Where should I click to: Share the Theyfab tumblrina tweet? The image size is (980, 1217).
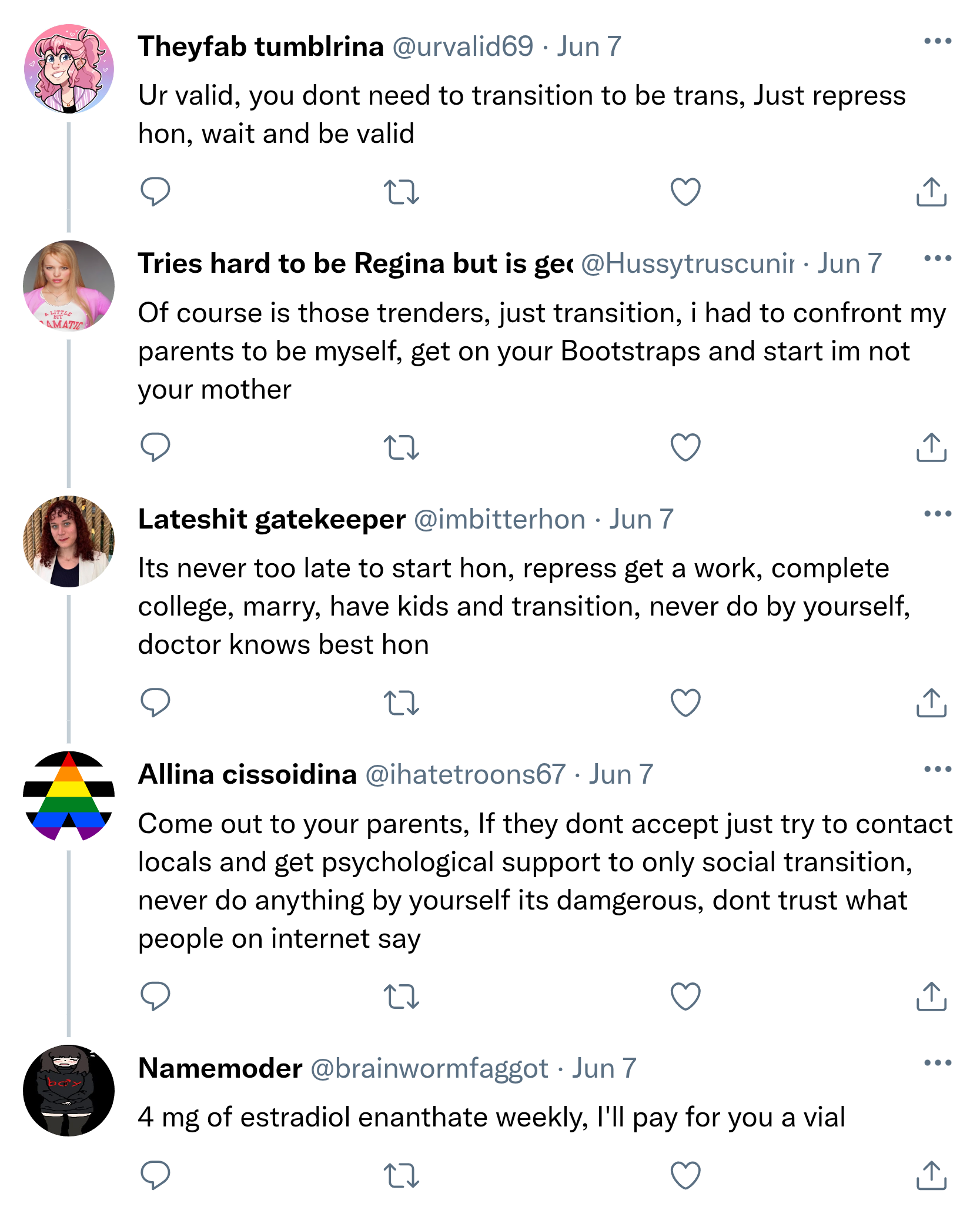tap(931, 192)
